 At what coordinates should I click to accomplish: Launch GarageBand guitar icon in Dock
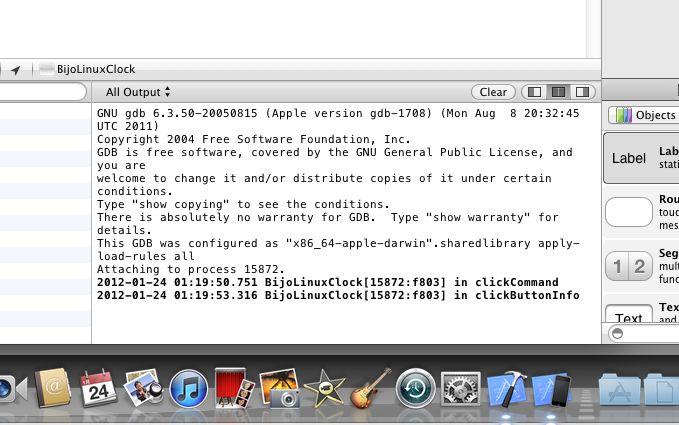click(x=369, y=388)
